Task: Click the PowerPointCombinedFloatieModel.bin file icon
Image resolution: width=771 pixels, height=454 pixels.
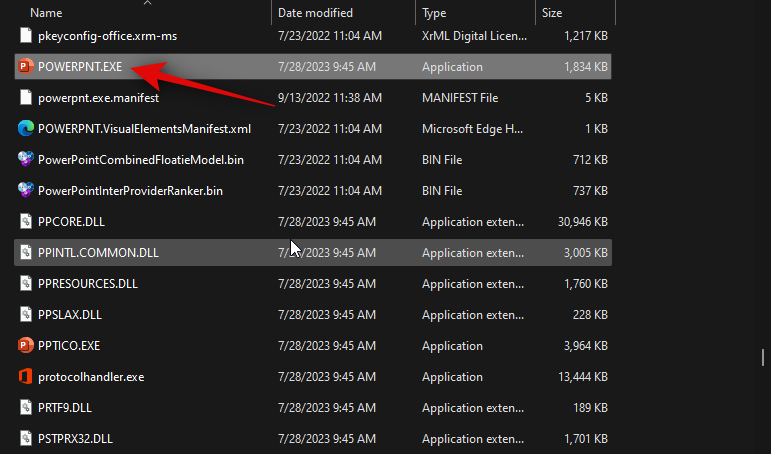Action: pos(26,159)
